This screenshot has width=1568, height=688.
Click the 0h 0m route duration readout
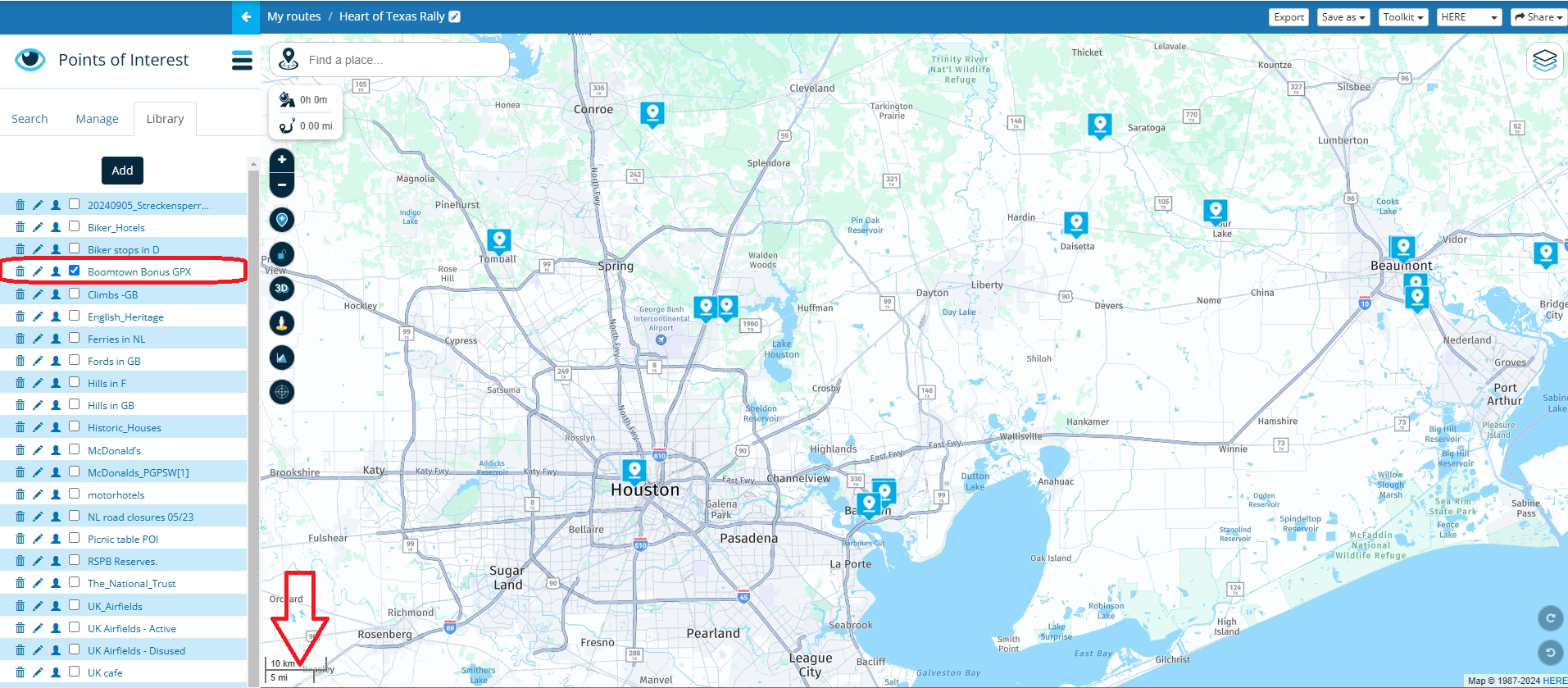pos(304,100)
